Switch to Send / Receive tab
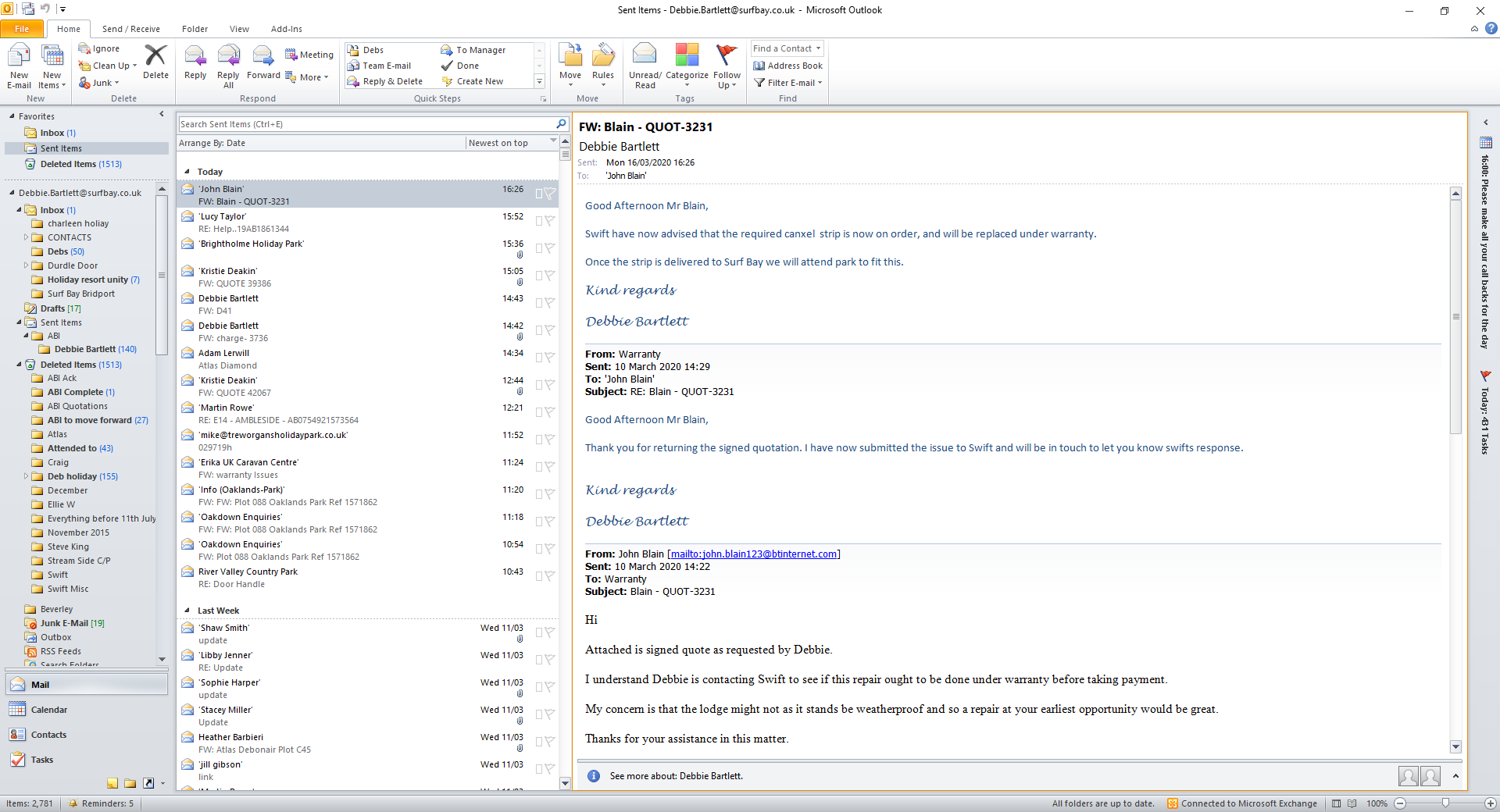This screenshot has width=1500, height=812. 130,29
